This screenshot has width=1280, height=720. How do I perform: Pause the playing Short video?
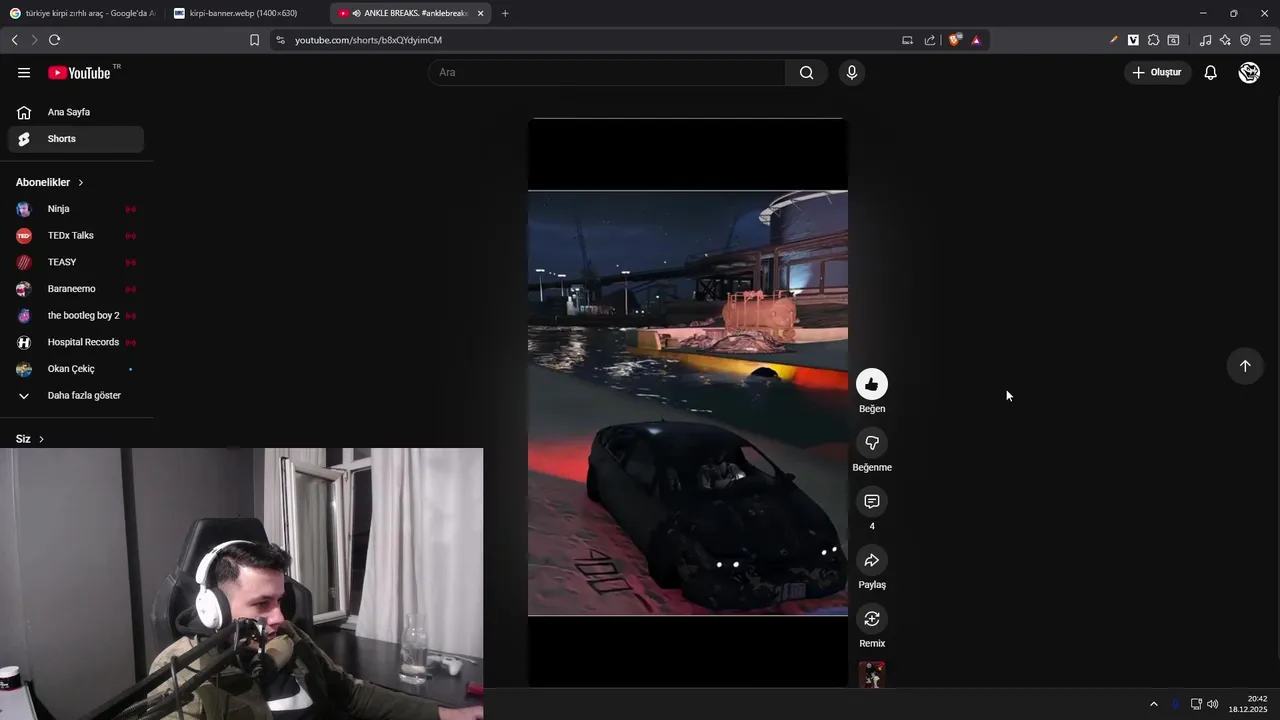coord(688,402)
